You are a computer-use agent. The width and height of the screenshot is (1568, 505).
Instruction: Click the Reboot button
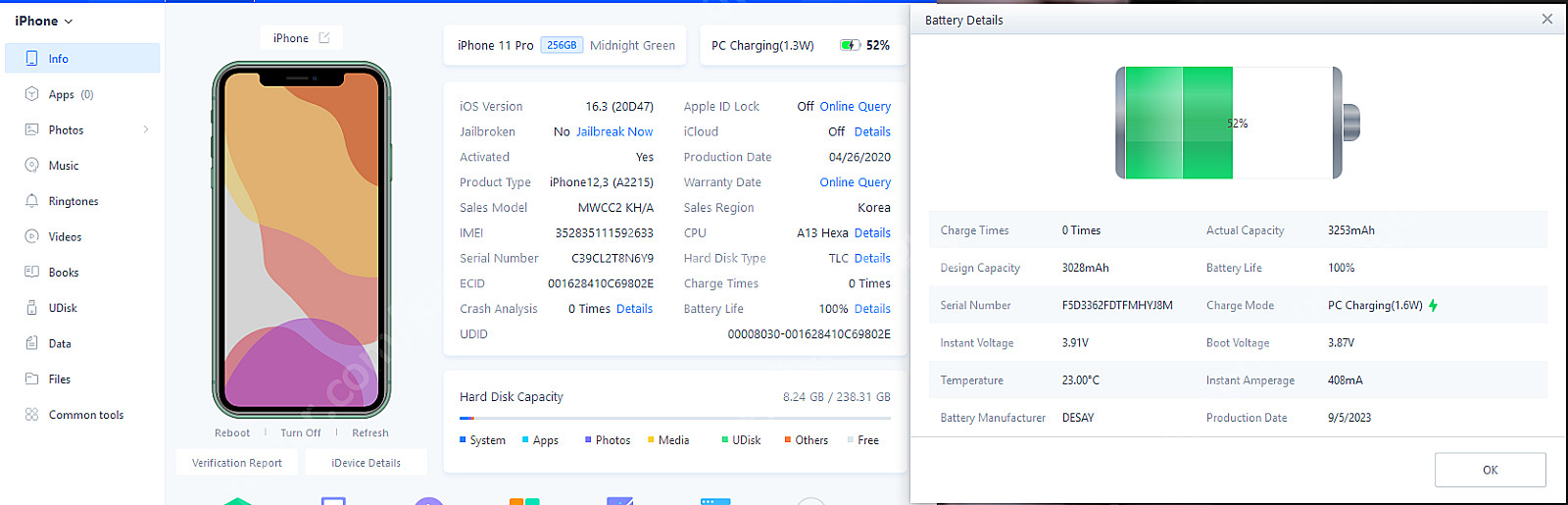[232, 432]
